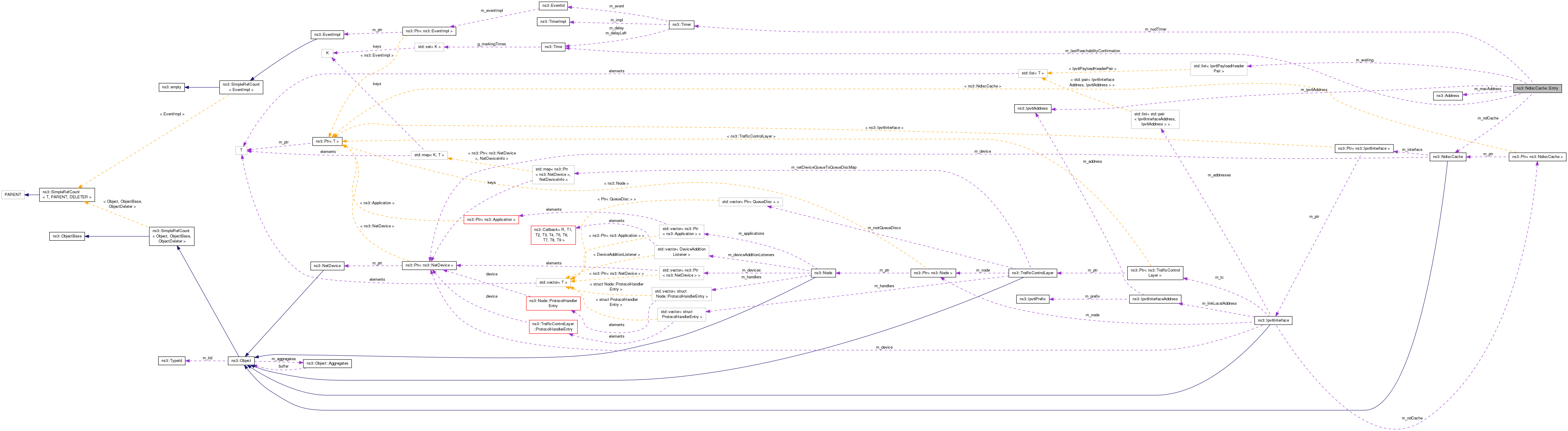This screenshot has height=431, width=1568.
Task: Click the ns3::Ipv6InterfaceAddress node
Action: coord(1155,299)
